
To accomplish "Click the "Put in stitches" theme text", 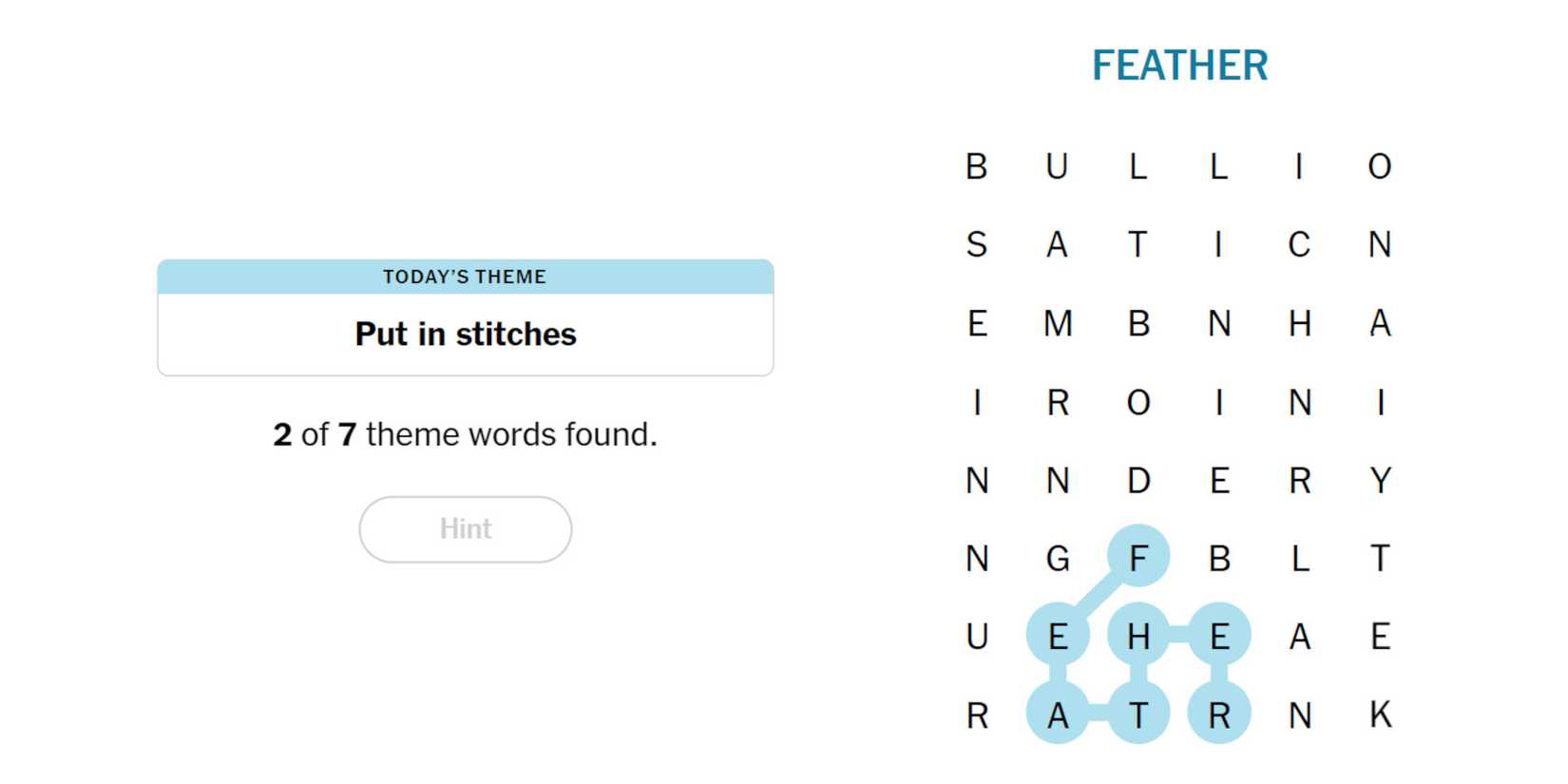I will [465, 335].
